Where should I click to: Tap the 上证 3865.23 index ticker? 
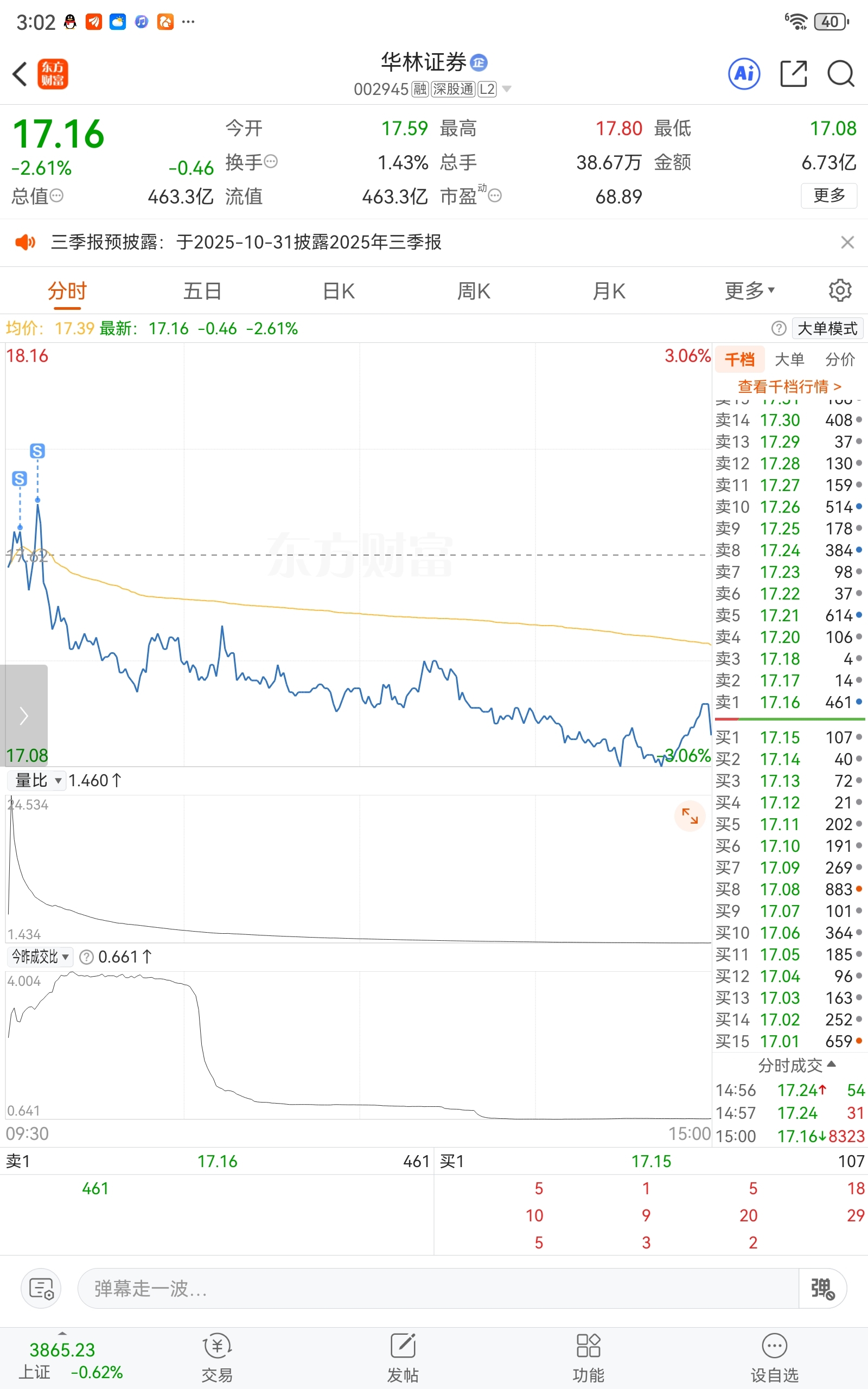tap(70, 1360)
